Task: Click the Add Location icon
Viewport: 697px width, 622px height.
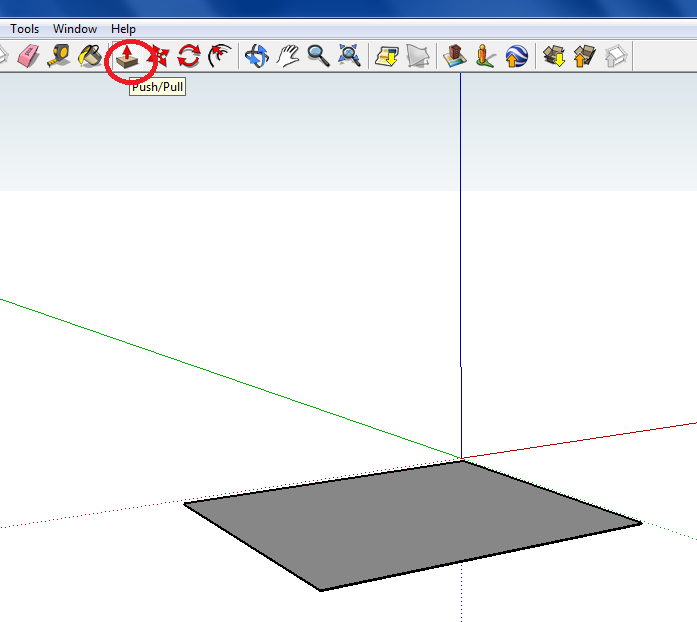Action: 387,56
